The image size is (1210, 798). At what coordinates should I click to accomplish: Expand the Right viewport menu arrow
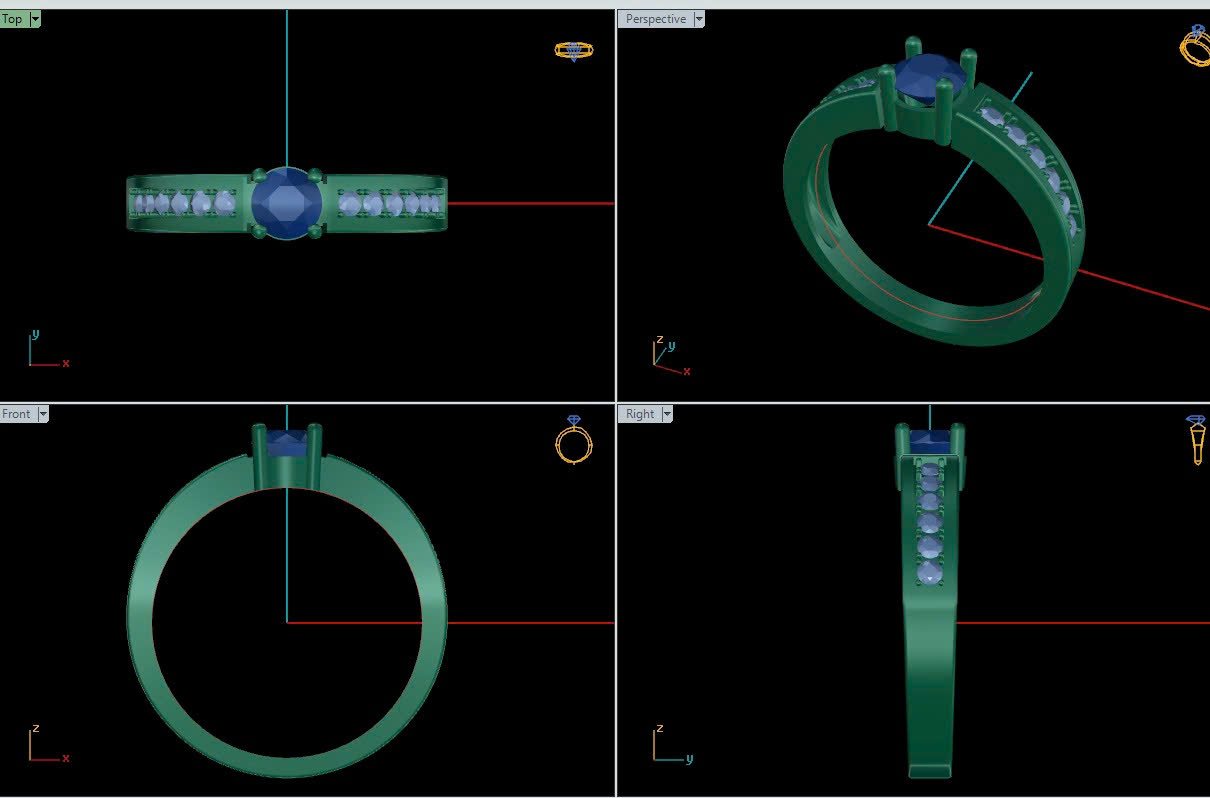tap(667, 414)
